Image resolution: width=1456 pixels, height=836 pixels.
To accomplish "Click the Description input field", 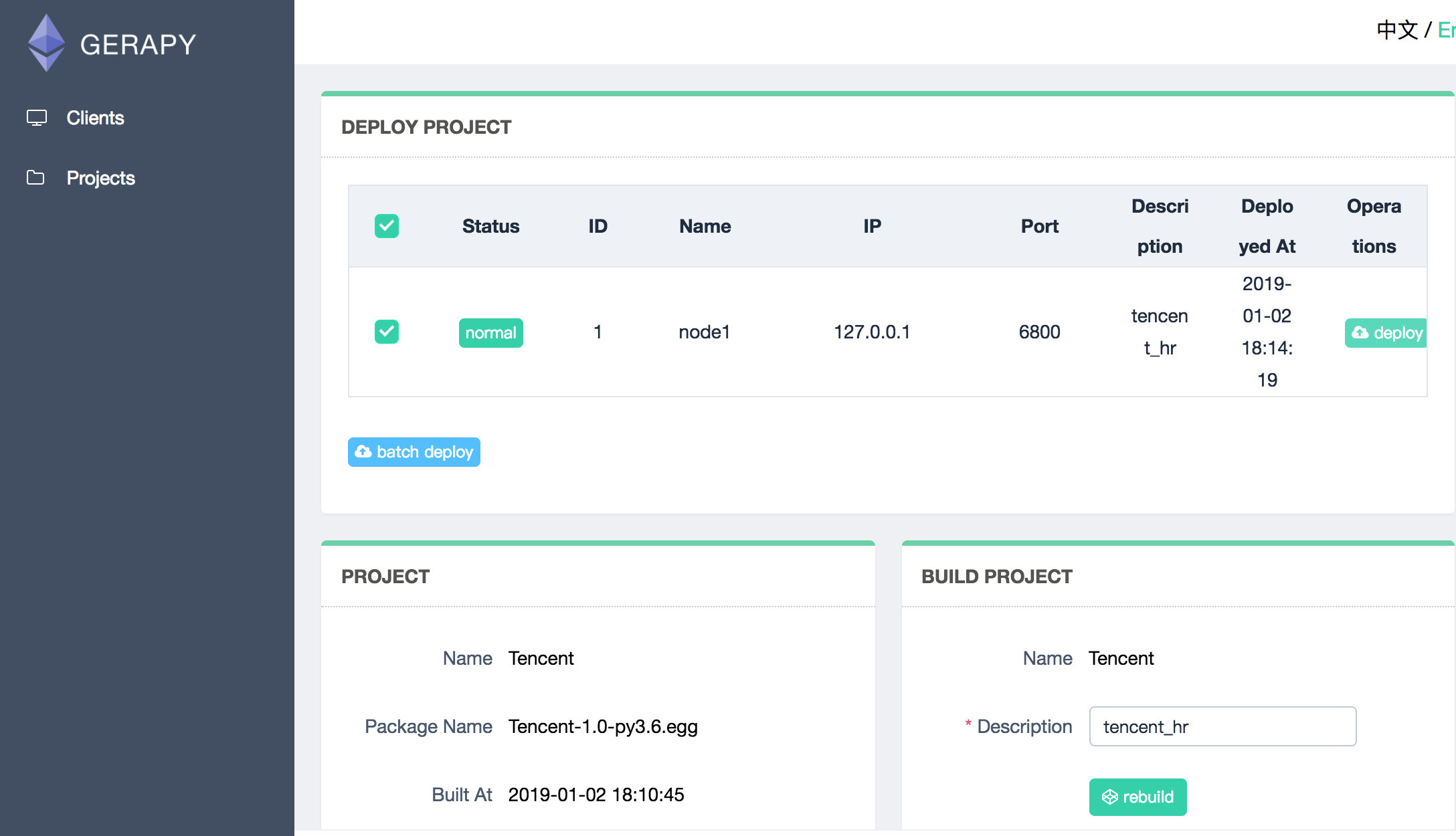I will (1222, 726).
